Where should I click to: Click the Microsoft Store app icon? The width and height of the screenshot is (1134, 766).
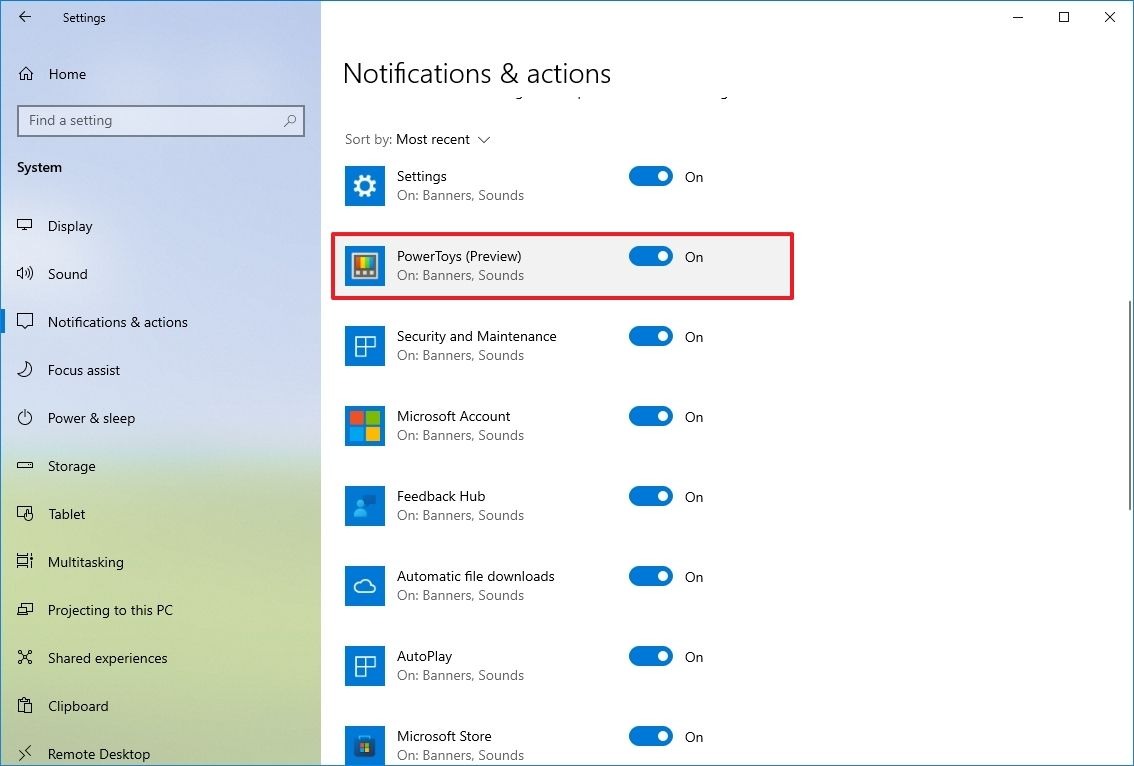pos(364,746)
